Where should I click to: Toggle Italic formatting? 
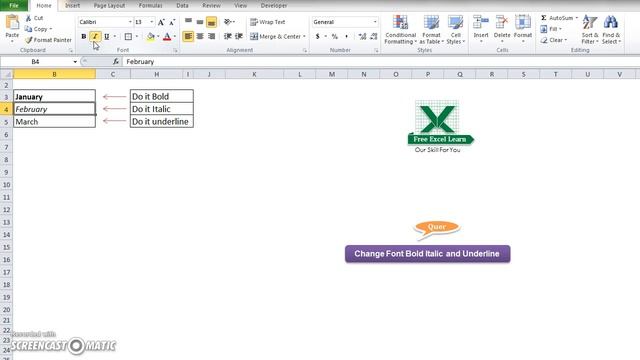pyautogui.click(x=95, y=36)
